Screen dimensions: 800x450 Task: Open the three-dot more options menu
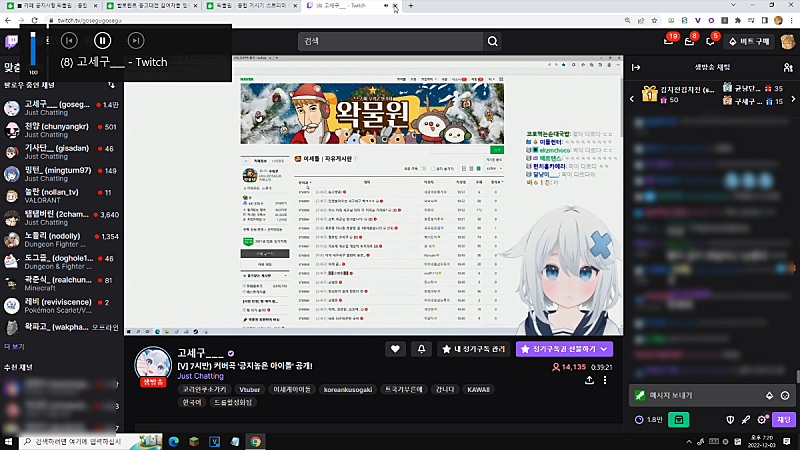click(605, 380)
